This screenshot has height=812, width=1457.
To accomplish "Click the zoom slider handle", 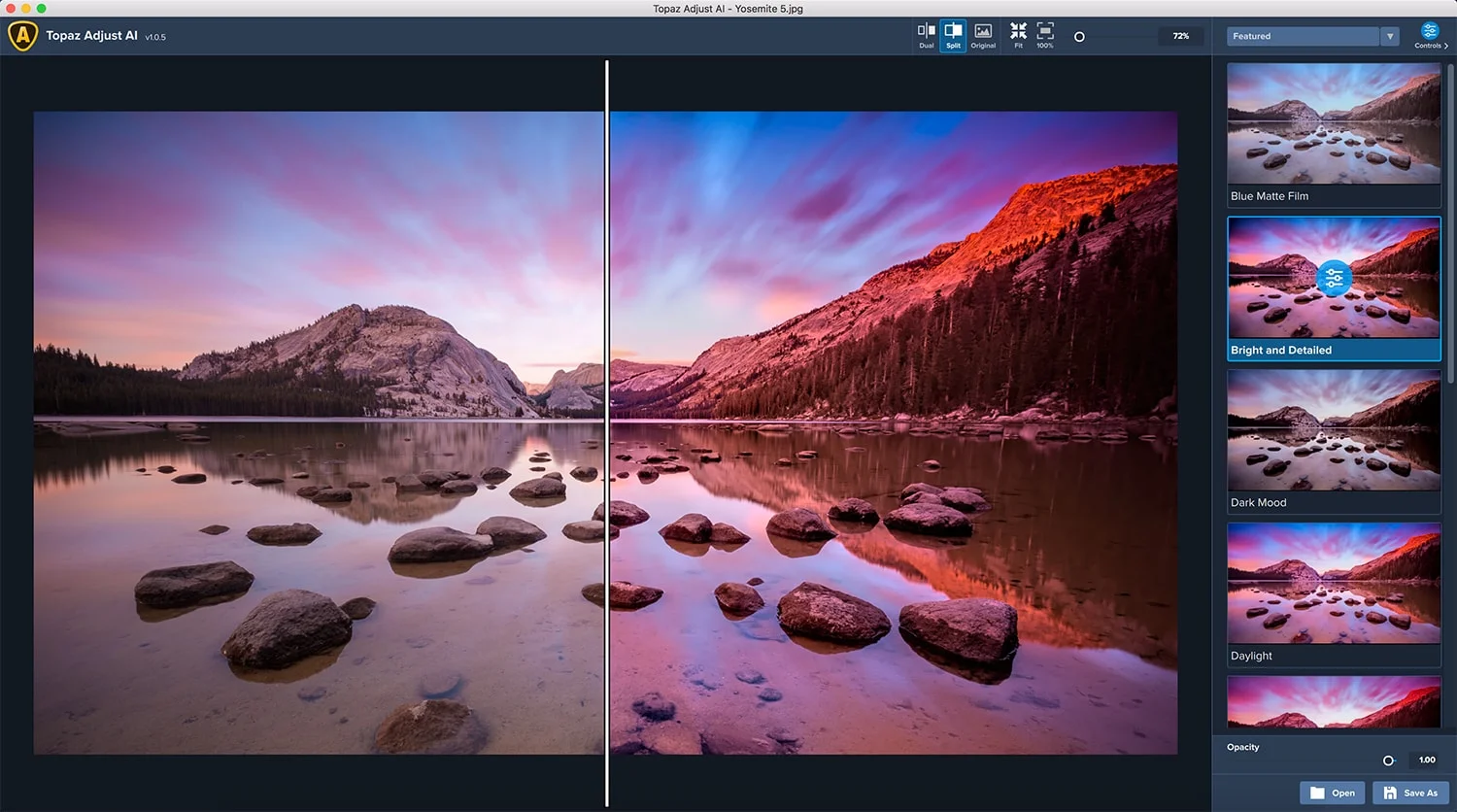I will click(1079, 37).
